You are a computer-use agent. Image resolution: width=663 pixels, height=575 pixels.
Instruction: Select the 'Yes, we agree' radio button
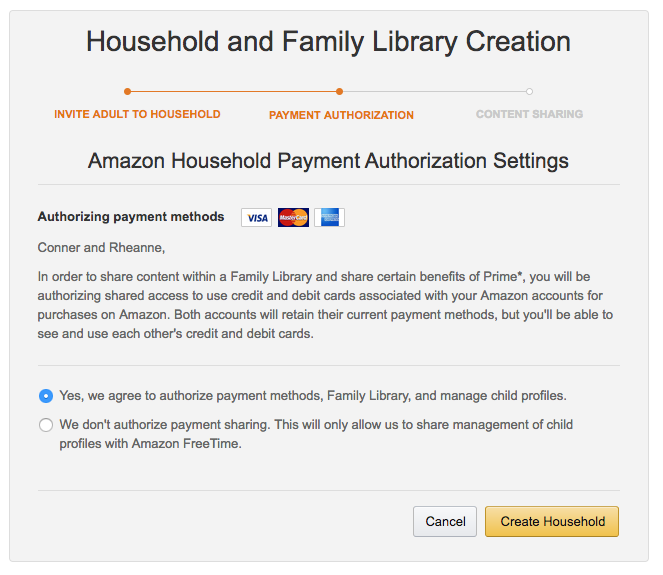[46, 396]
